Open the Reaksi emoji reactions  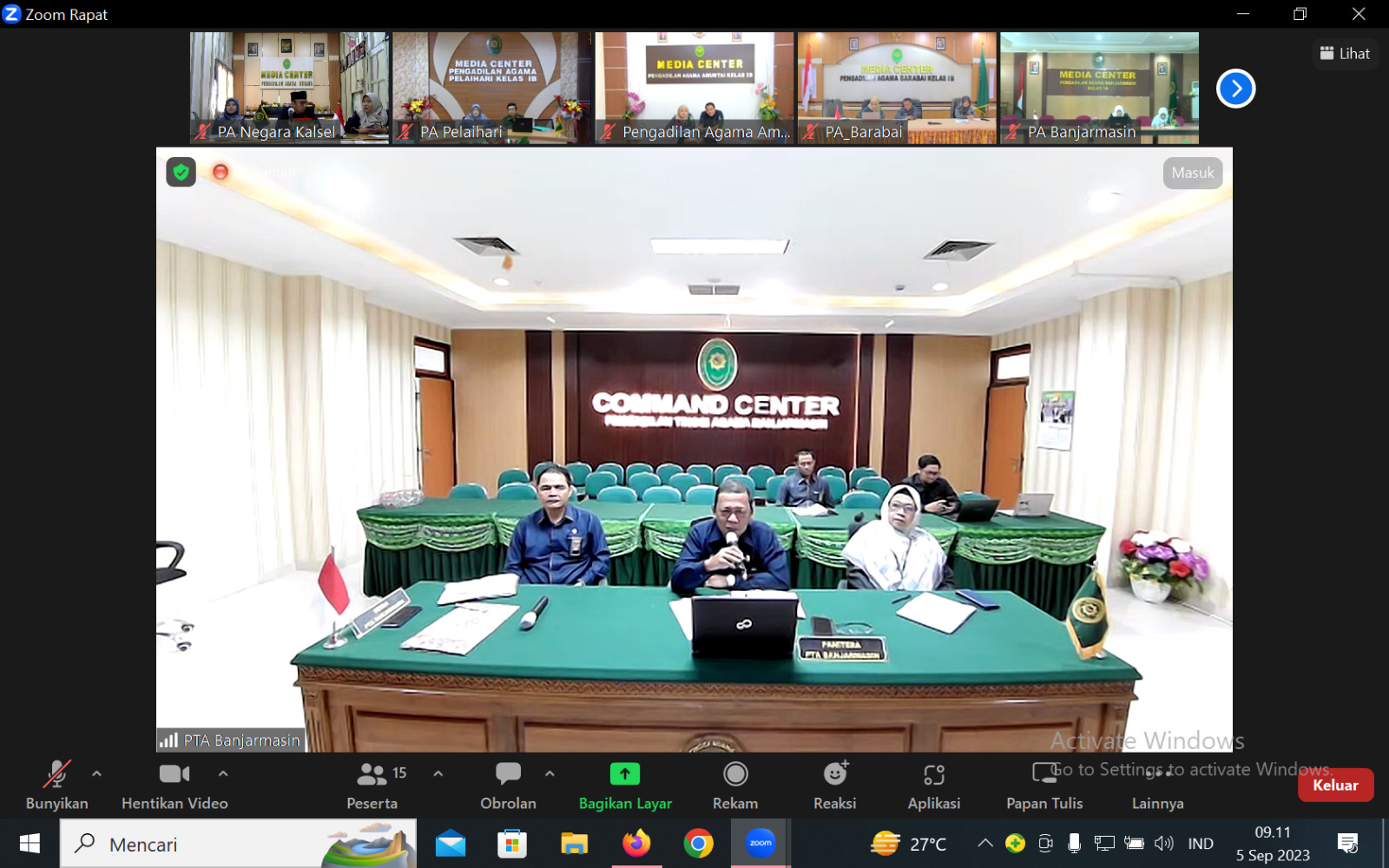(834, 773)
